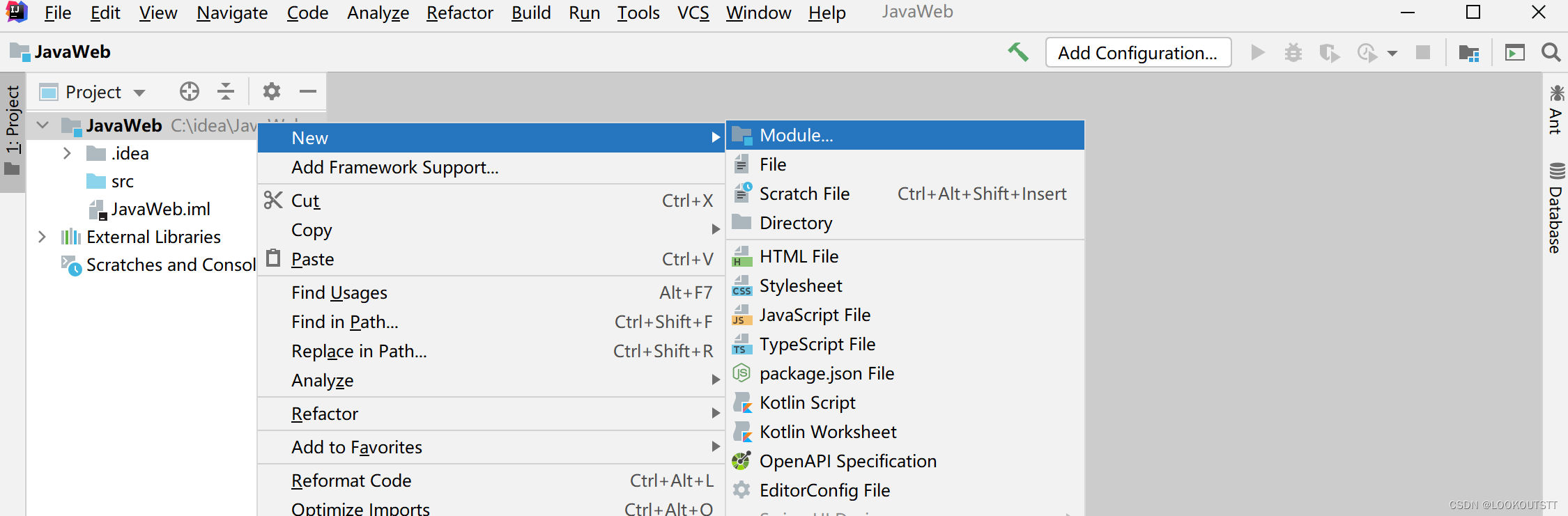This screenshot has height=516, width=1568.
Task: Select JavaScript File in New submenu
Action: click(905, 315)
